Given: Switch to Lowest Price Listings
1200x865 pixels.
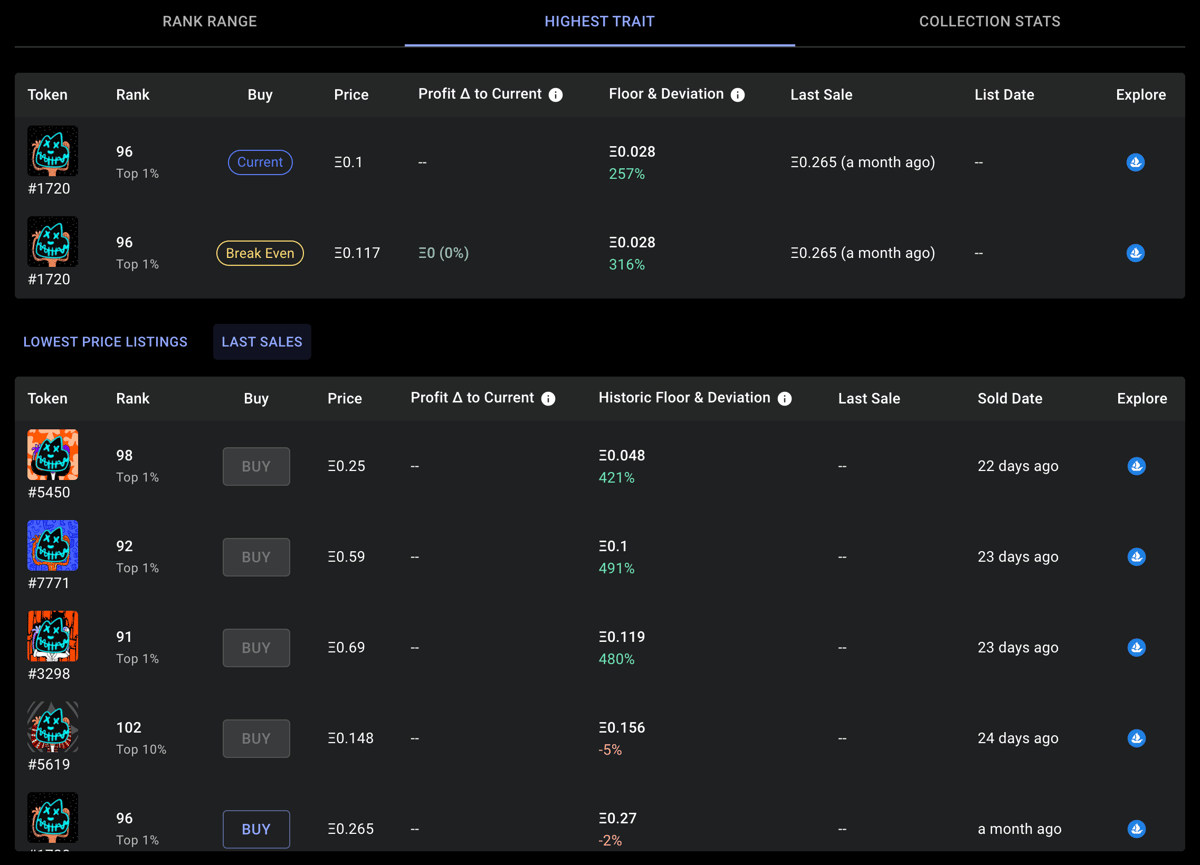Looking at the screenshot, I should pos(105,342).
